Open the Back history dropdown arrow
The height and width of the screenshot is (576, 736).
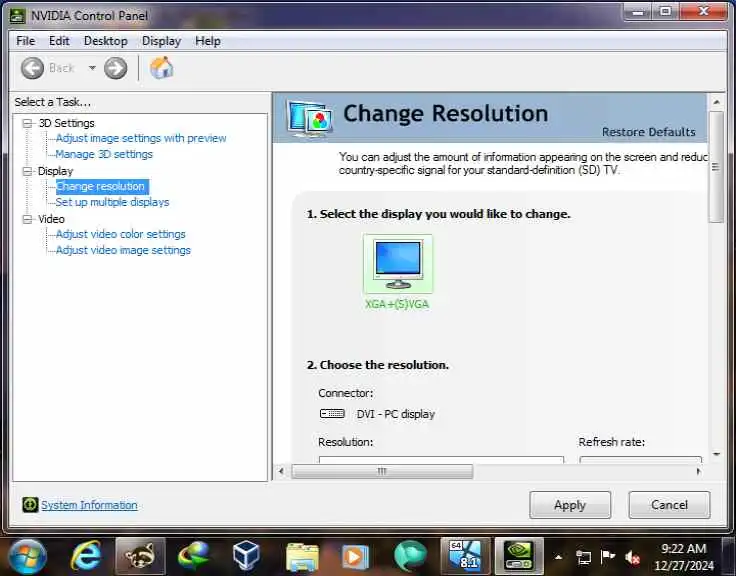click(x=92, y=68)
